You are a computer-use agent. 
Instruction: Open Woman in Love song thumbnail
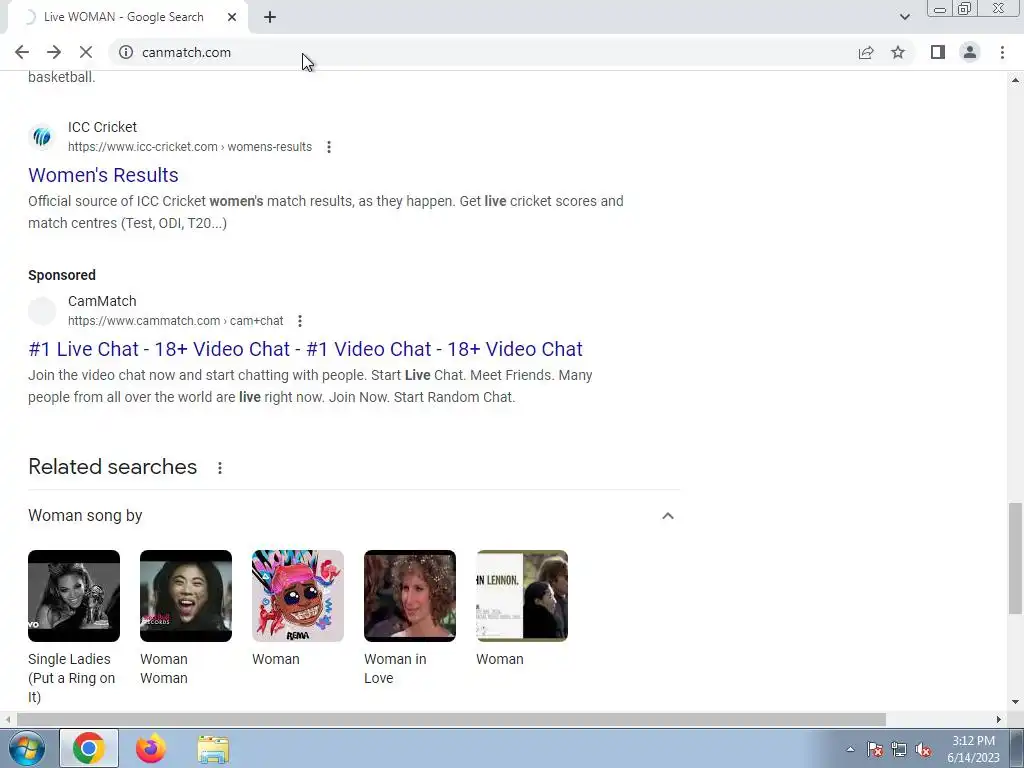point(410,596)
